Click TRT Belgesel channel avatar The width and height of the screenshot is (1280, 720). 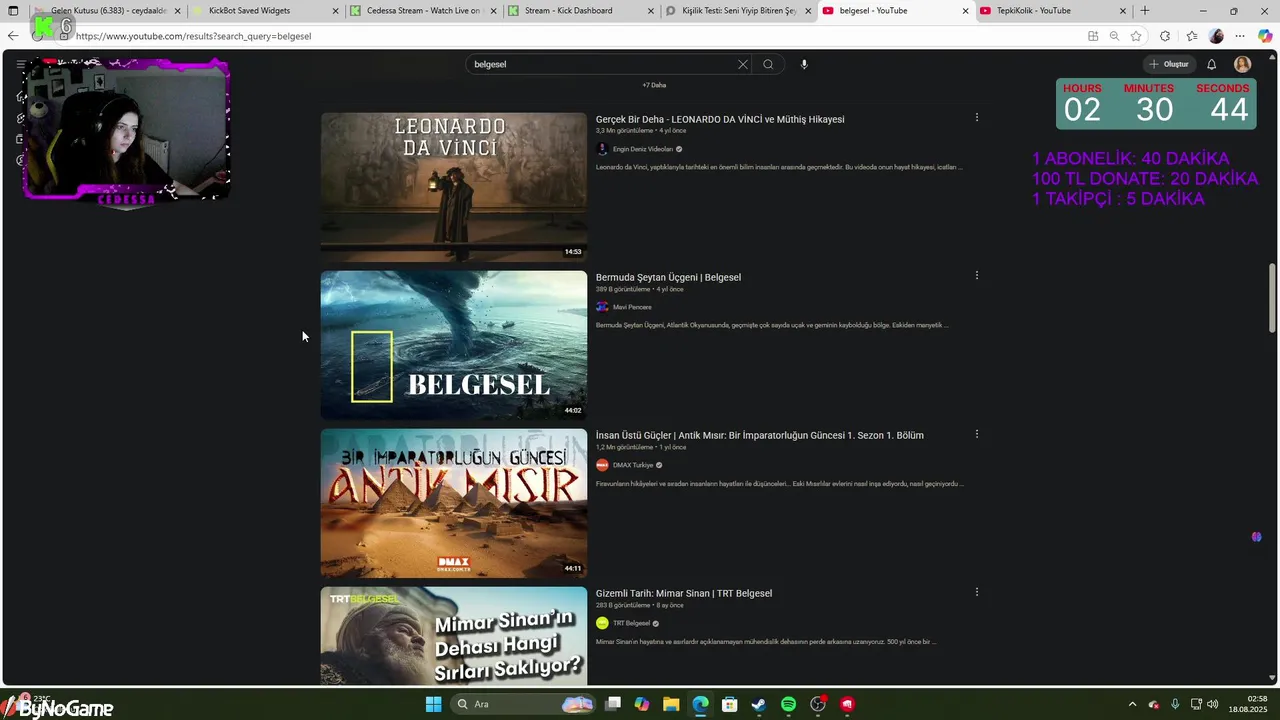pos(602,623)
